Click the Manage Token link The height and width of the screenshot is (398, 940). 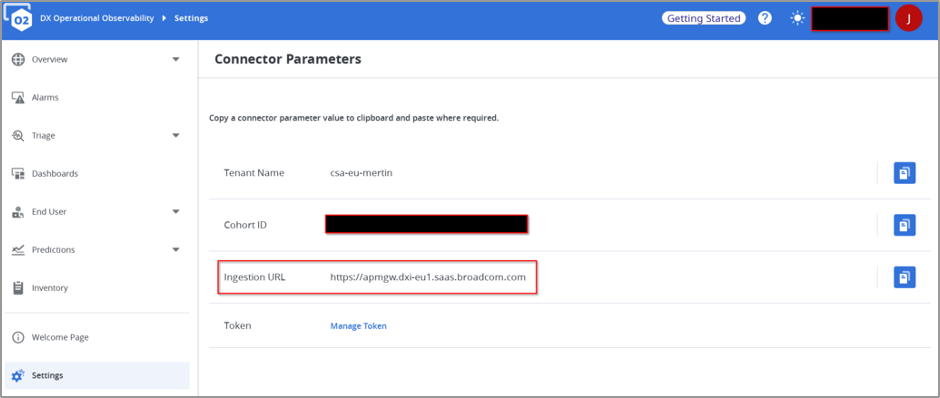click(x=358, y=326)
